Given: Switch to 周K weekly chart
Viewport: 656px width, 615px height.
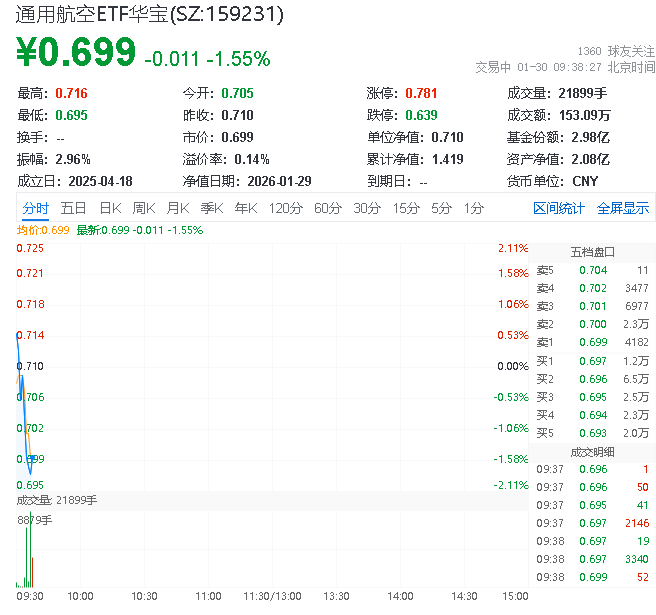Looking at the screenshot, I should click(x=144, y=208).
